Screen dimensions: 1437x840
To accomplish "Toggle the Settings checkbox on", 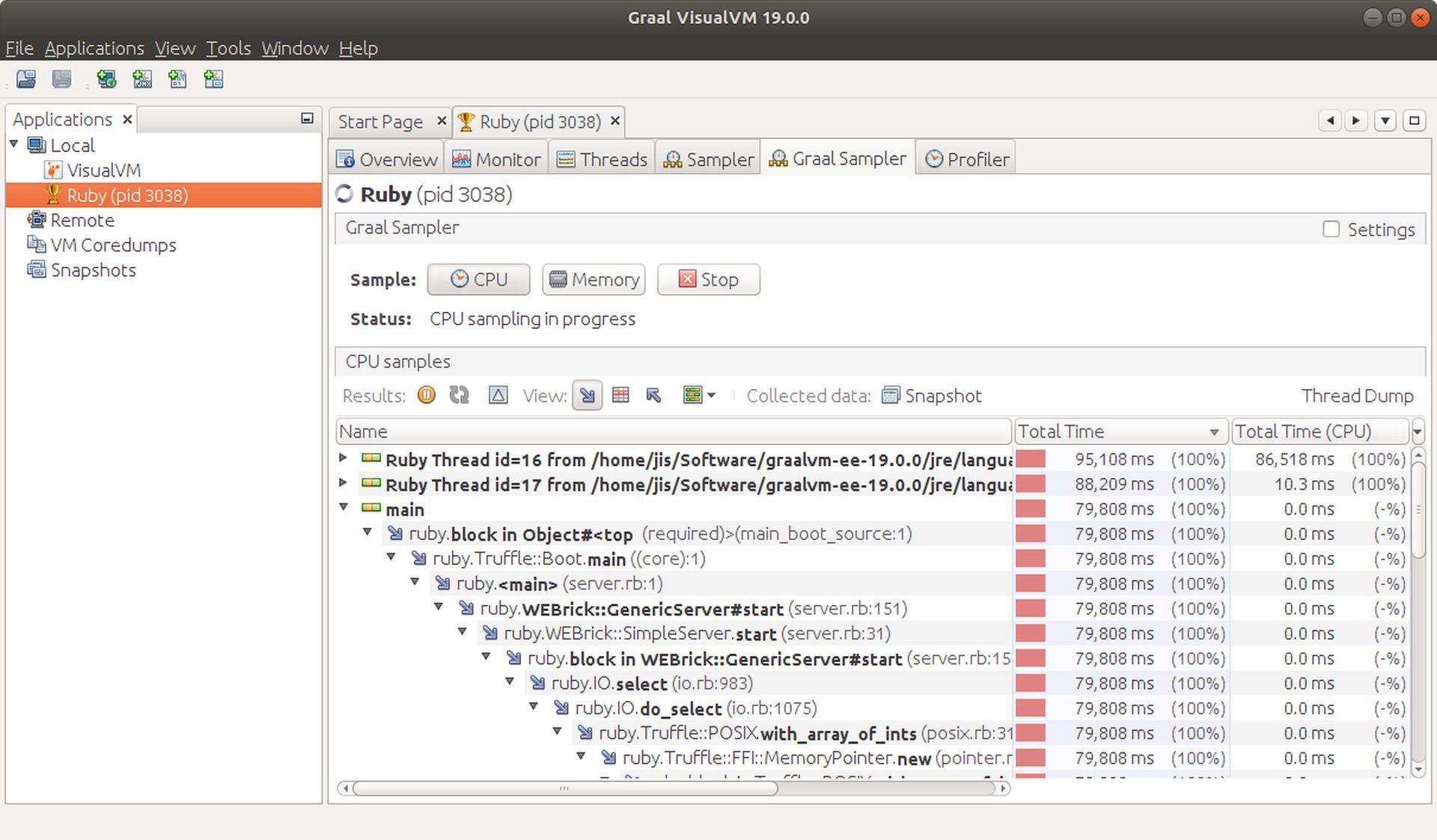I will (1332, 229).
